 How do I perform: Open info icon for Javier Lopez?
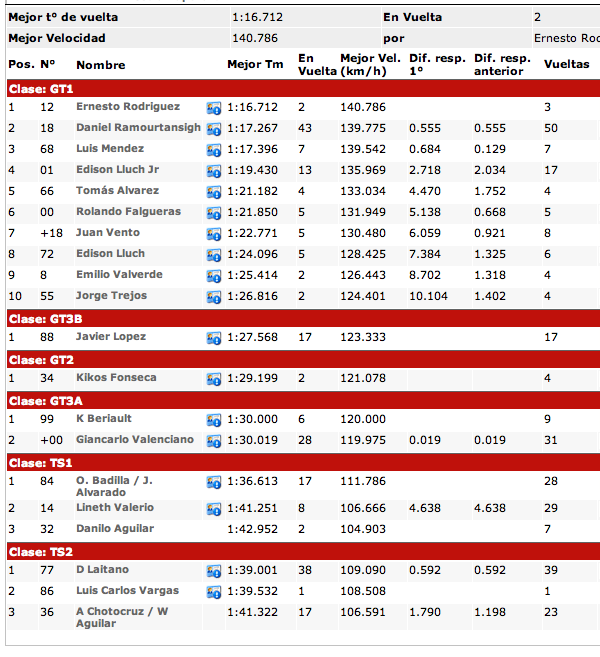pyautogui.click(x=213, y=338)
